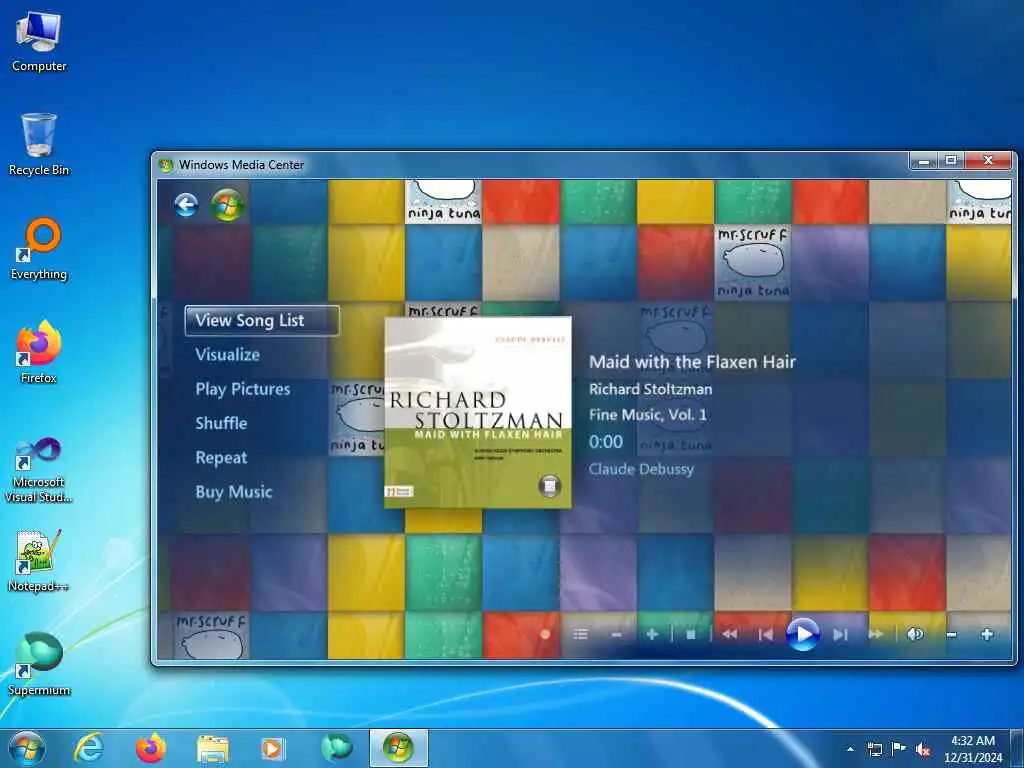Click the Richard Stoltzman album cover
The height and width of the screenshot is (768, 1024).
[x=478, y=412]
